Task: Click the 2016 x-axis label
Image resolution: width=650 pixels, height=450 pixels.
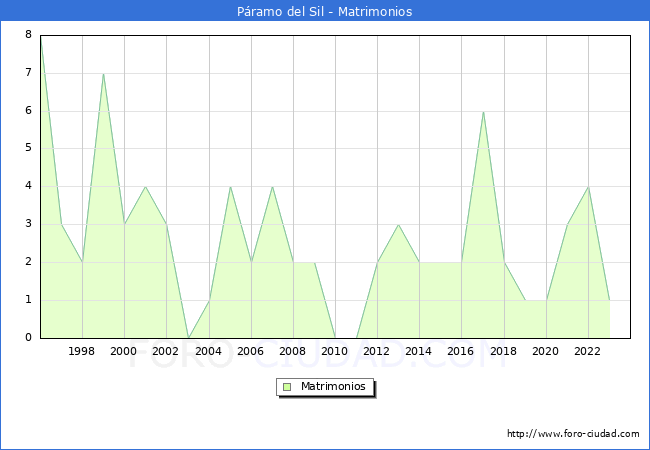Action: point(461,351)
